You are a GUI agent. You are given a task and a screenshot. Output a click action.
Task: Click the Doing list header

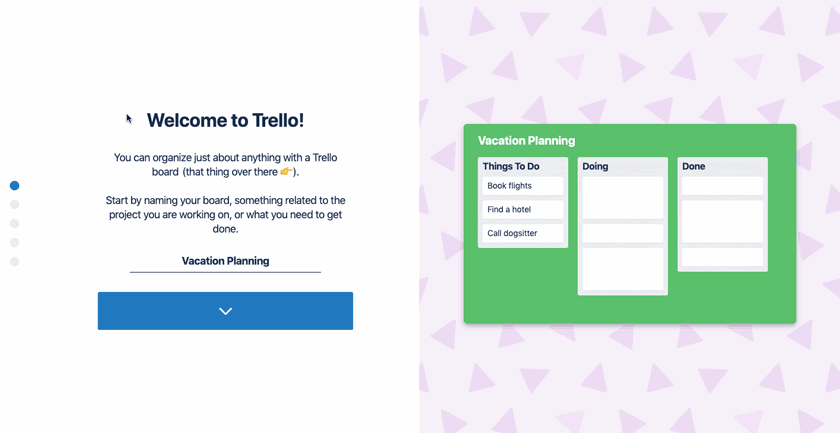pyautogui.click(x=595, y=166)
